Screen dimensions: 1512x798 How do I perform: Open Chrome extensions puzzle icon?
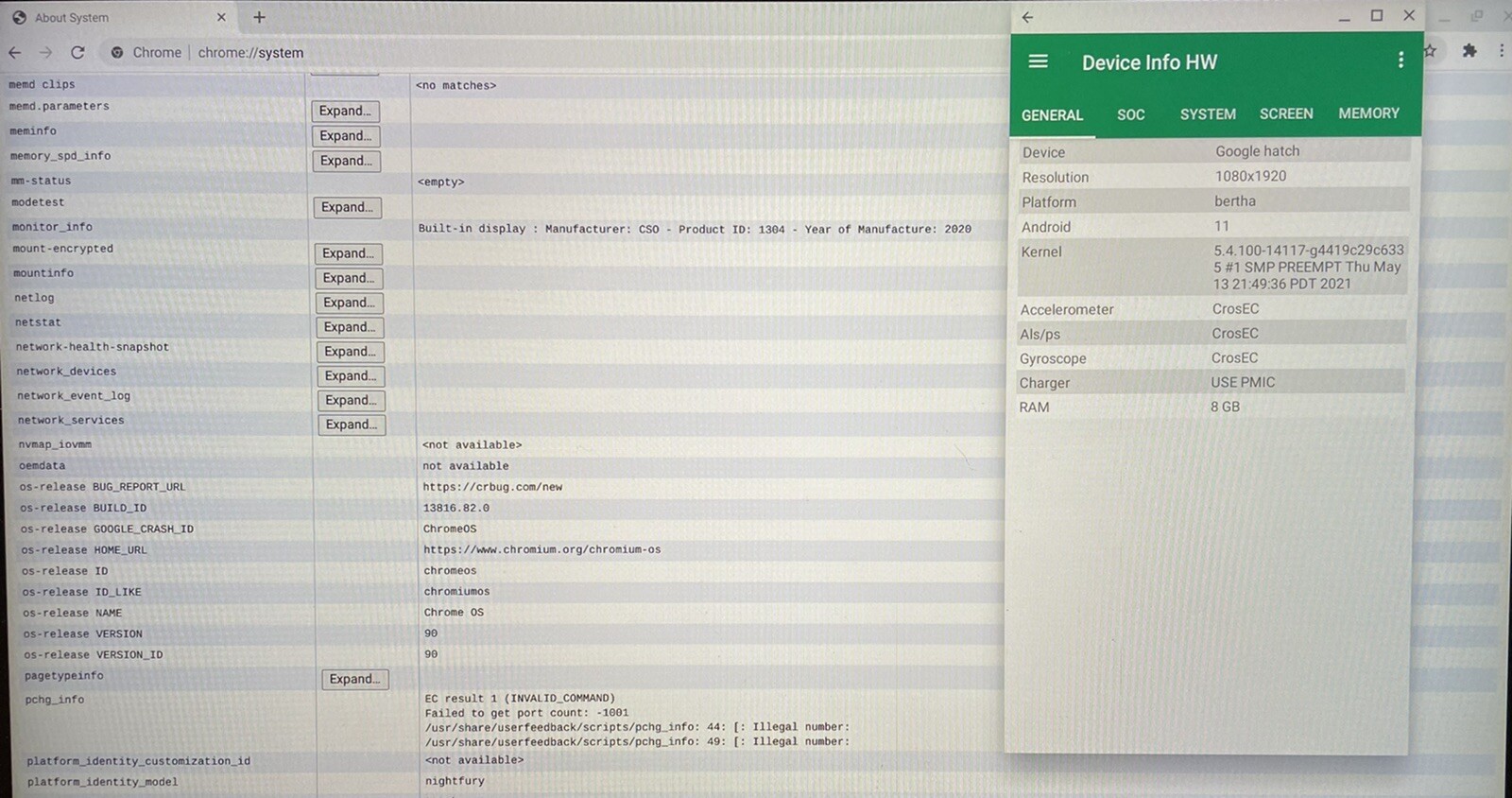[x=1469, y=51]
